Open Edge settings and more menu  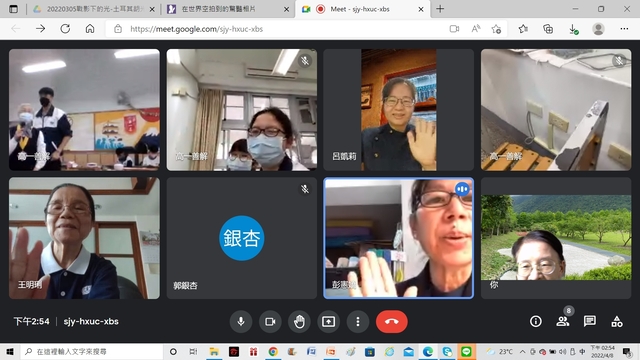(x=624, y=29)
